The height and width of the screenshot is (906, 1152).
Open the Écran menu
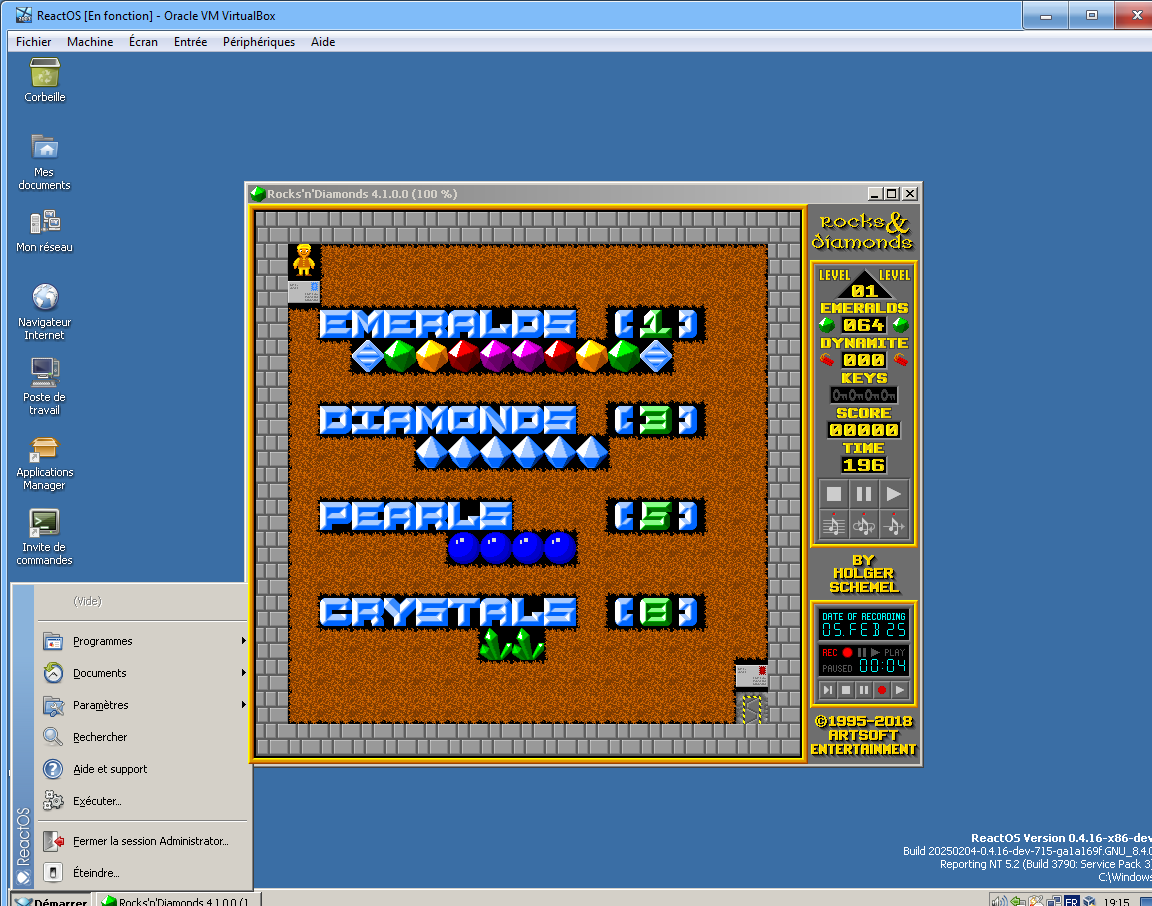[143, 42]
